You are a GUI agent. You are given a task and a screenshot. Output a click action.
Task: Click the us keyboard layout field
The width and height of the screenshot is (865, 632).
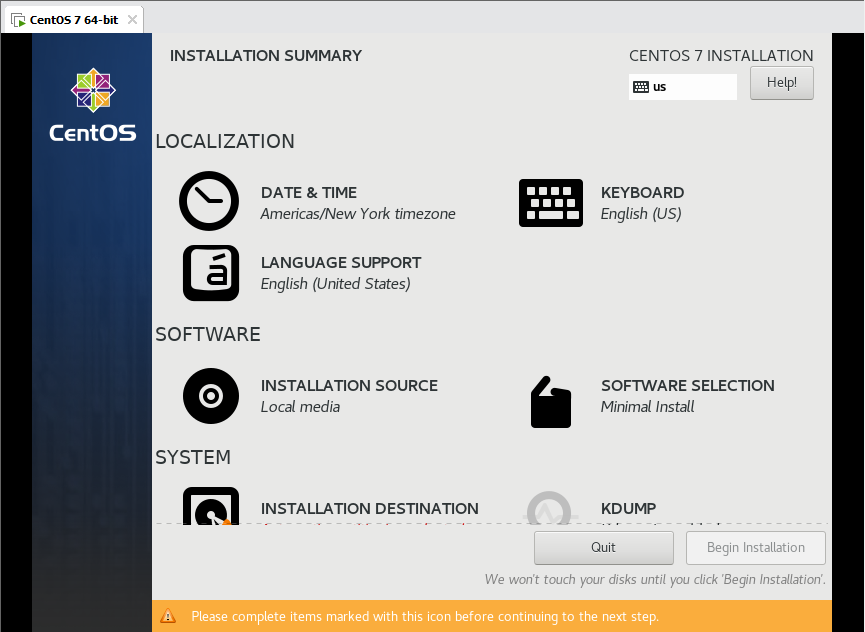tap(683, 87)
